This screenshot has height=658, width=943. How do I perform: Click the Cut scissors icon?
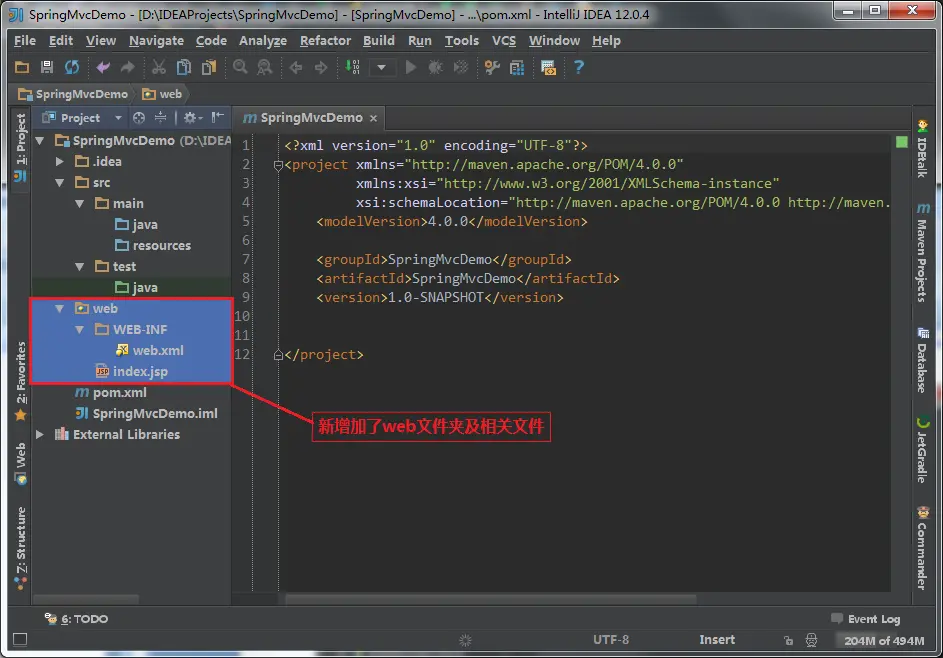(159, 67)
